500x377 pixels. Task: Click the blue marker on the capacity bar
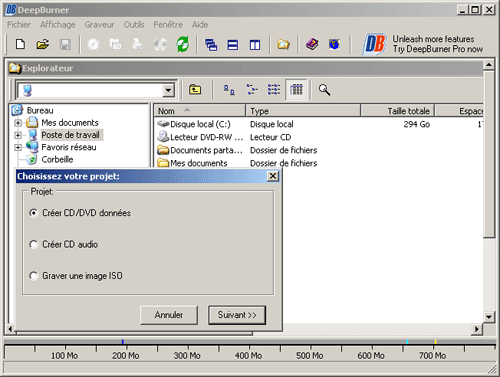click(x=123, y=342)
